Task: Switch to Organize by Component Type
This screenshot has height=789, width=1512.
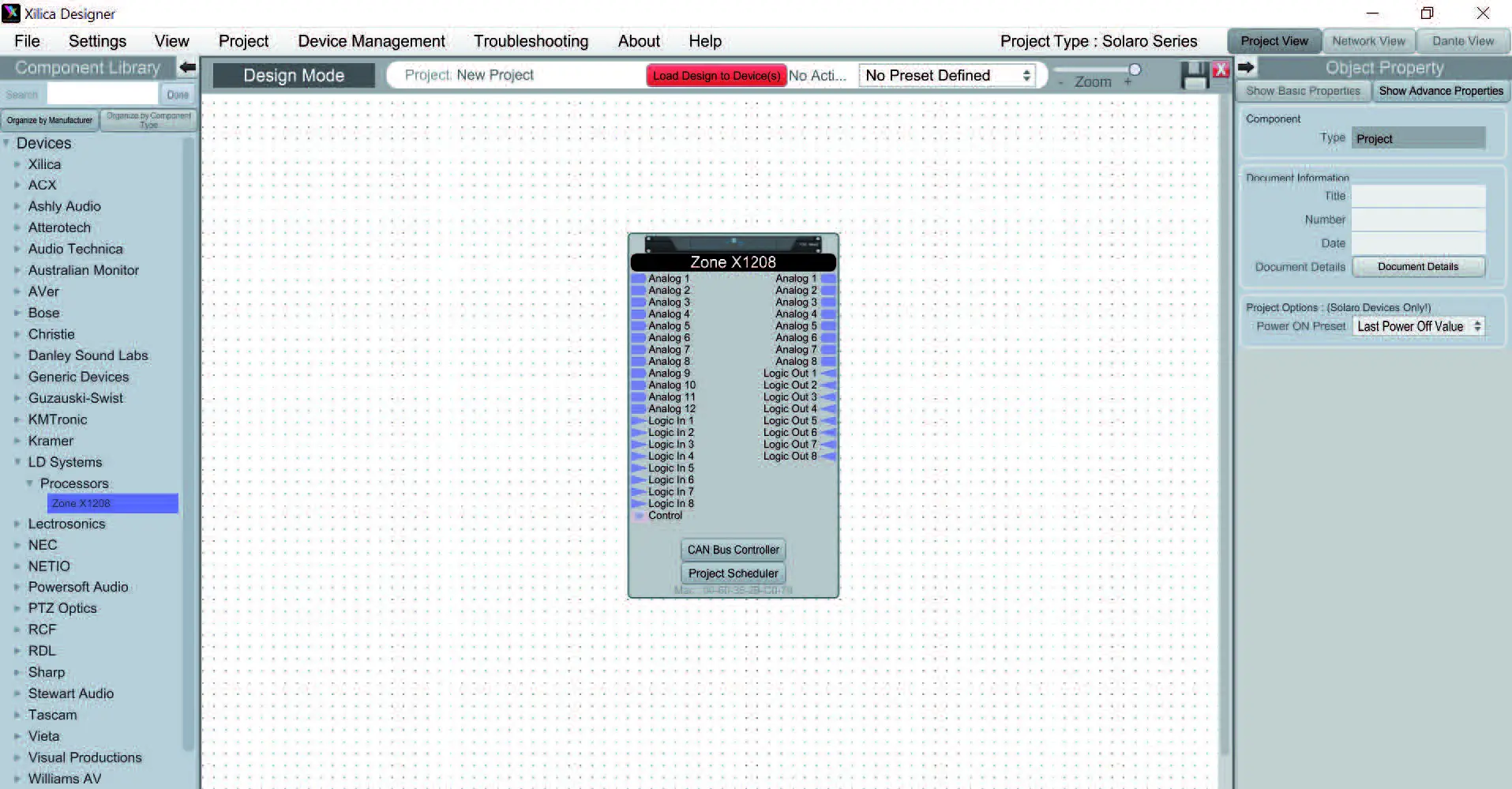Action: (148, 120)
